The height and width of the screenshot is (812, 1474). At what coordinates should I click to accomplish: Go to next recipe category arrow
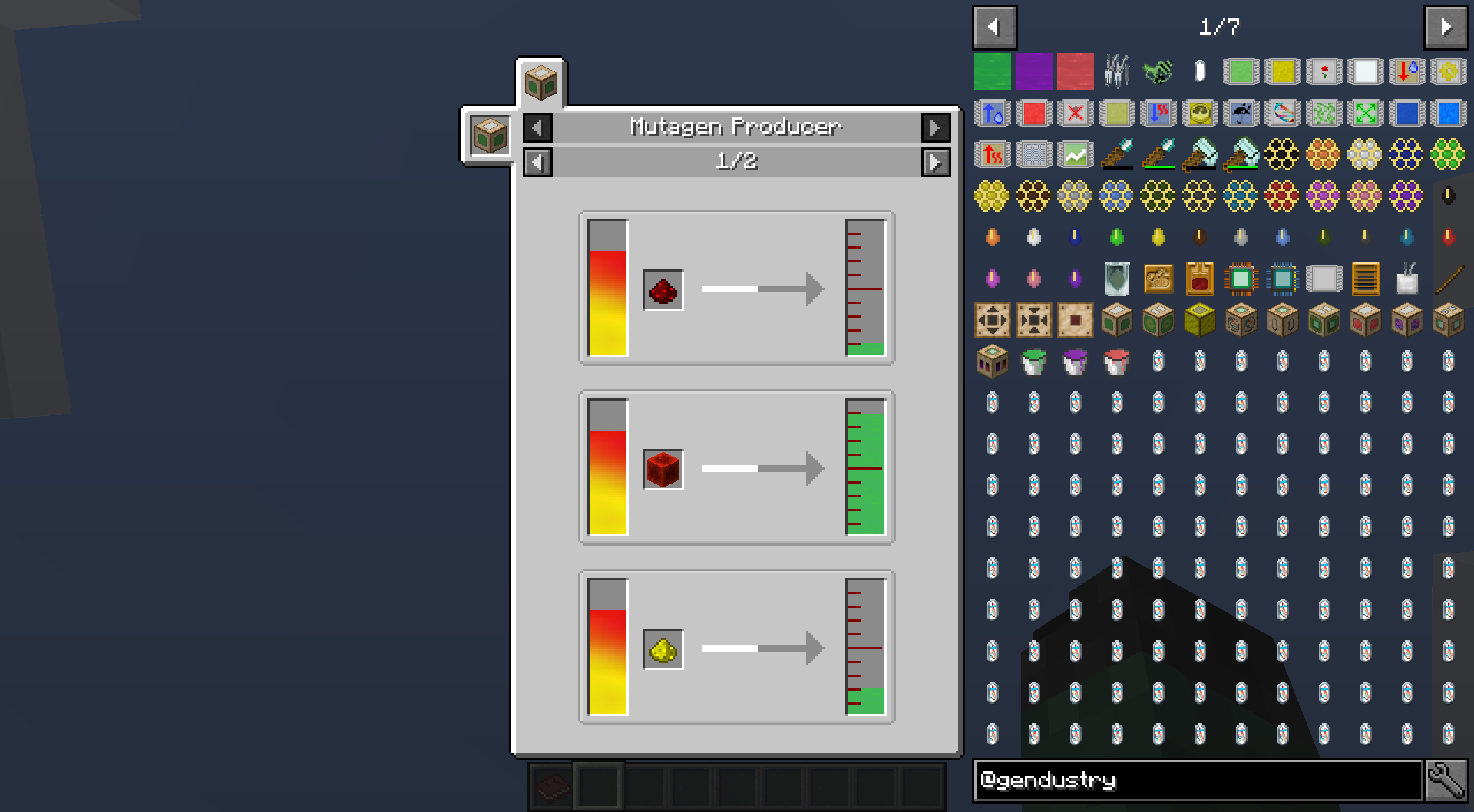[935, 127]
